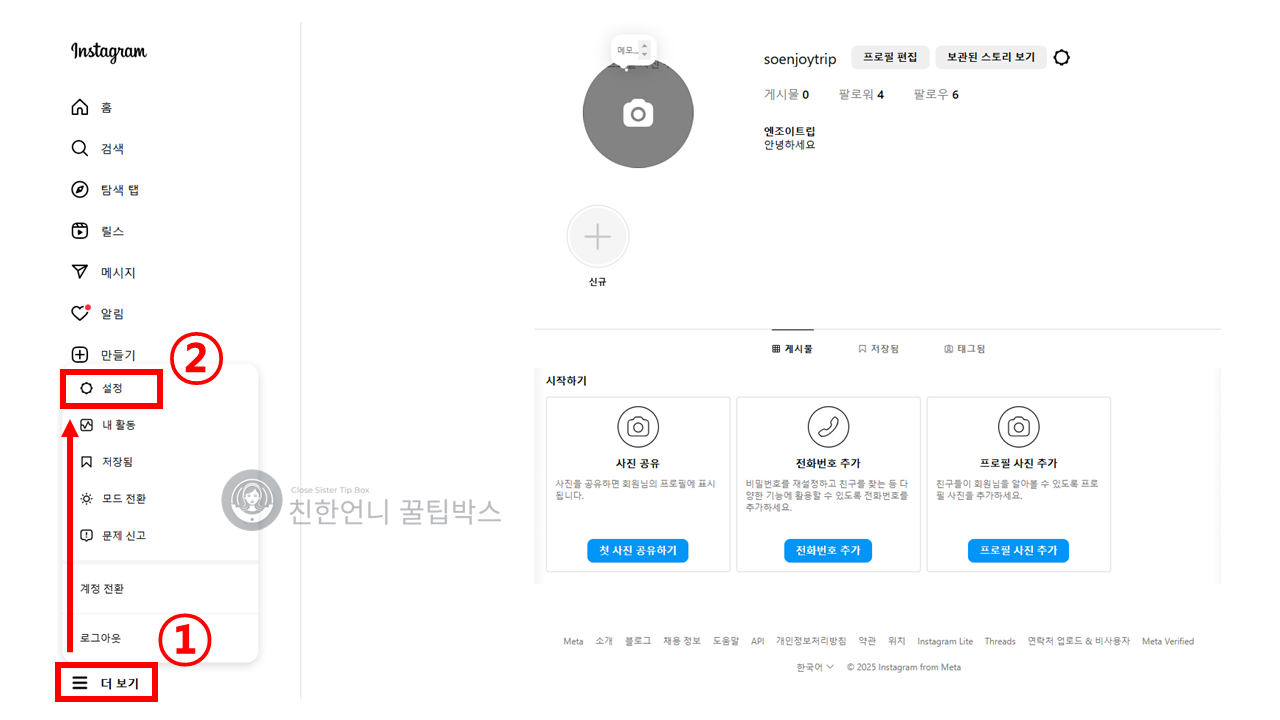Choose 문제 신고 menu entry

tap(113, 536)
